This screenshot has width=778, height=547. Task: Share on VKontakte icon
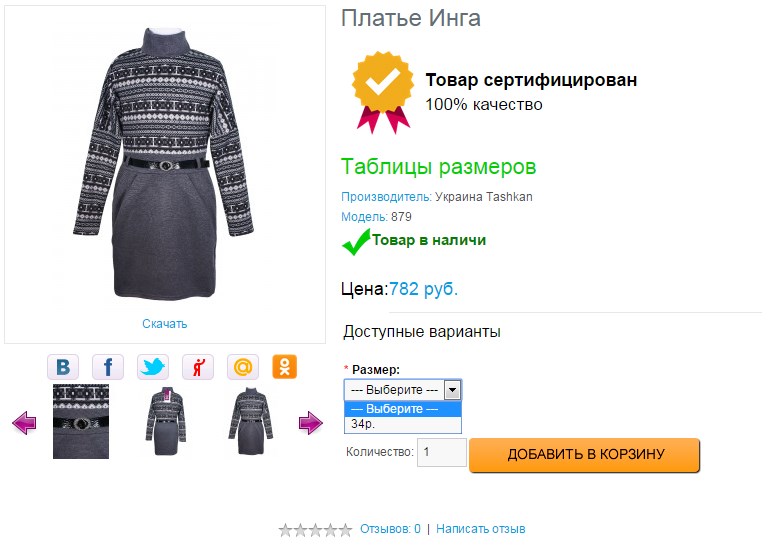pos(63,367)
